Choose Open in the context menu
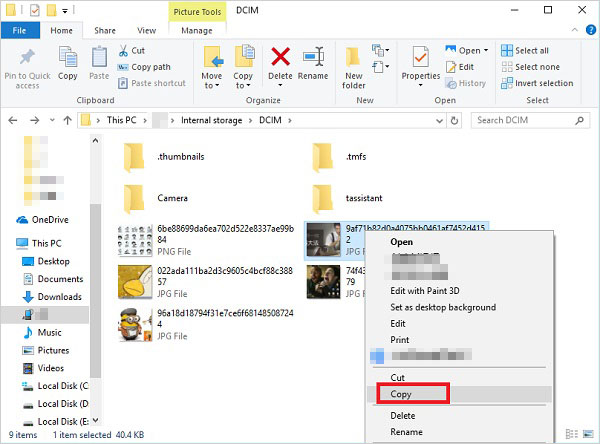The image size is (600, 444). point(459,242)
